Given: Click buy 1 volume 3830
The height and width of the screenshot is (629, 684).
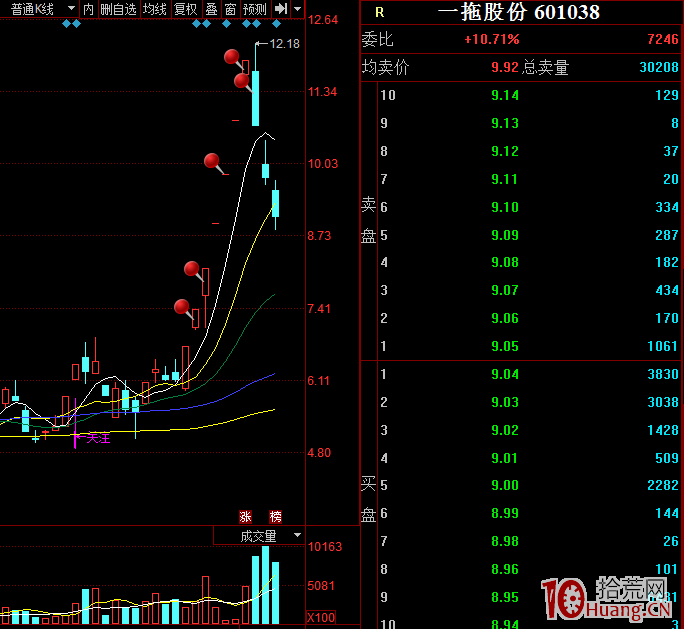Looking at the screenshot, I should point(663,374).
